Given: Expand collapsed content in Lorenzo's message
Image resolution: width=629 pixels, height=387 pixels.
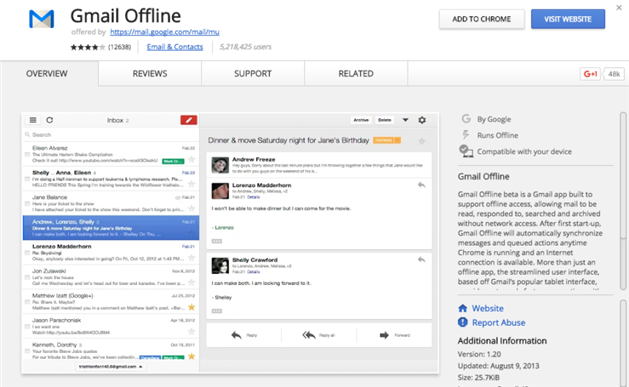Looking at the screenshot, I should (x=217, y=241).
